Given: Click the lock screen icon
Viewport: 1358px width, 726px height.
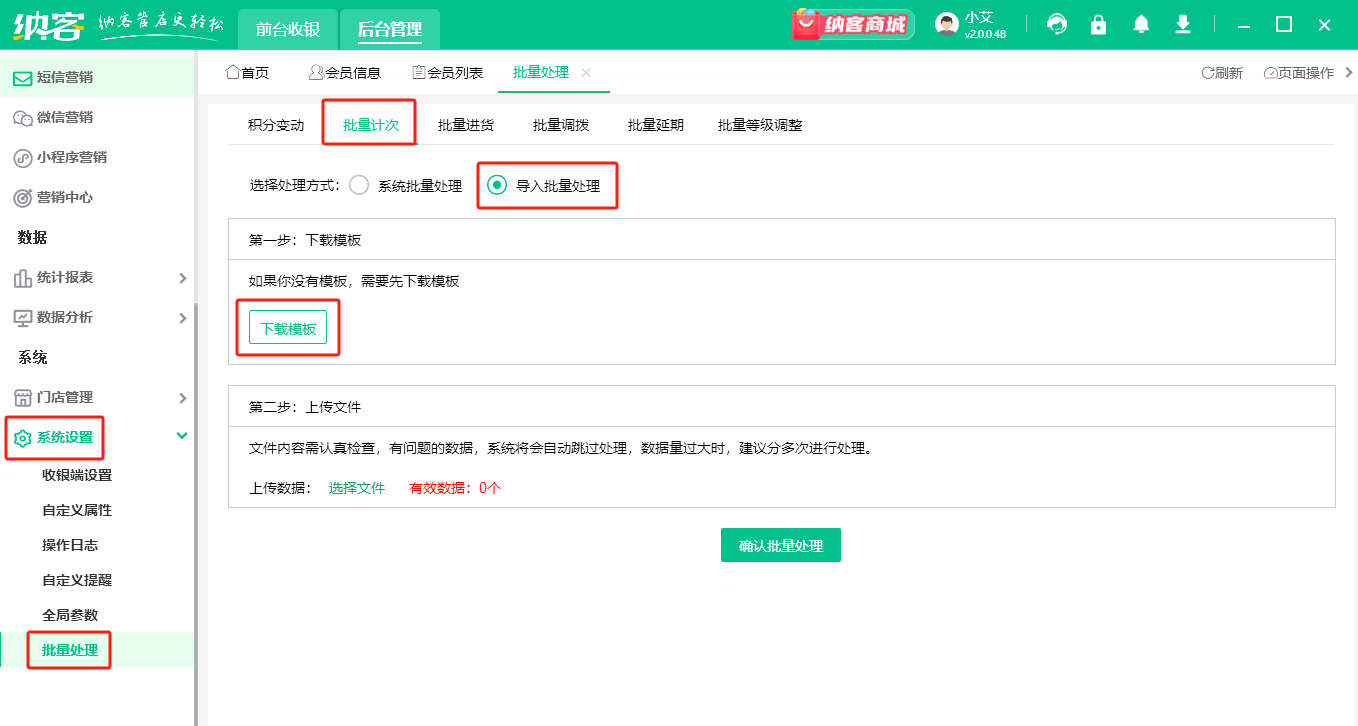Looking at the screenshot, I should click(1099, 25).
